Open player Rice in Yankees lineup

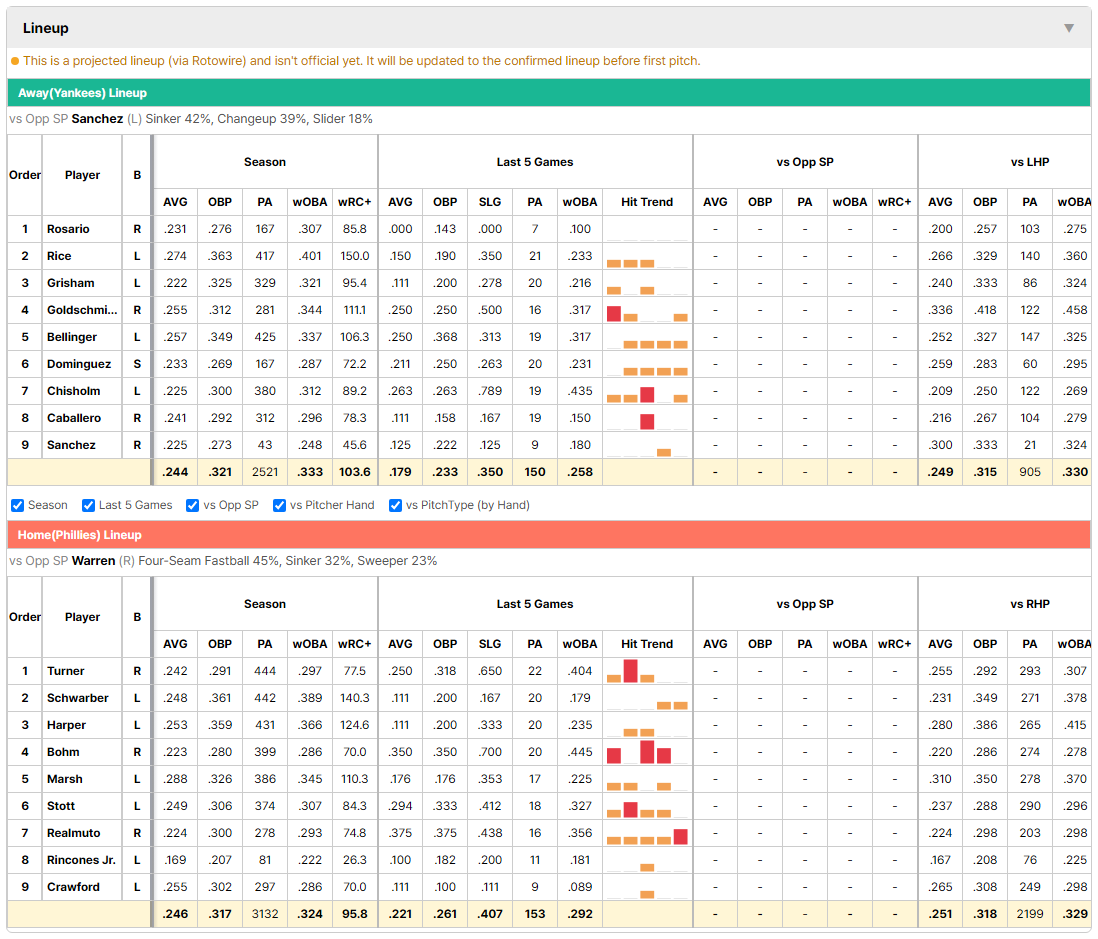click(x=59, y=256)
